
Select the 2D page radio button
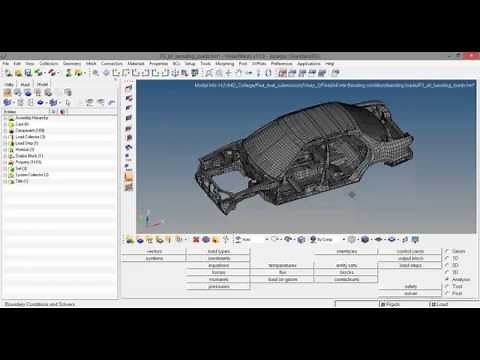(447, 265)
